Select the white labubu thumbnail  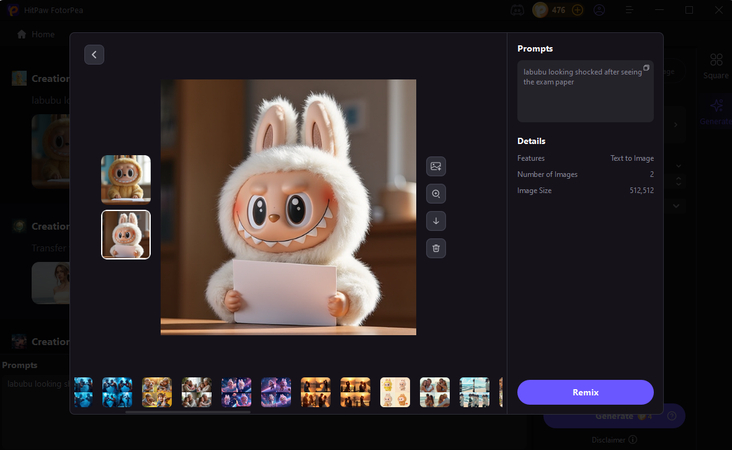(126, 234)
